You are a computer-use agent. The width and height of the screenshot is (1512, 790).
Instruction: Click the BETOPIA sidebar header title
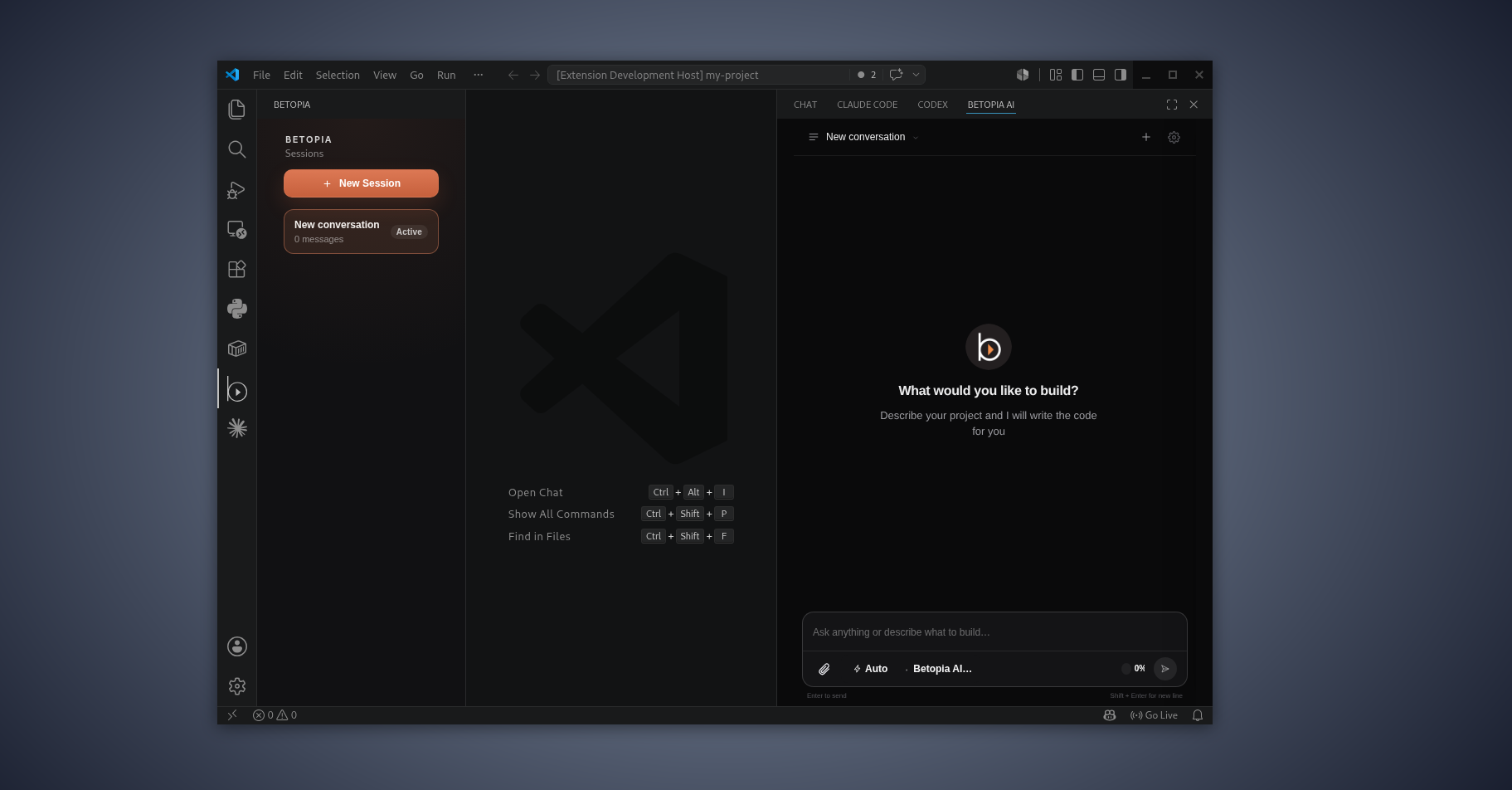[x=292, y=105]
